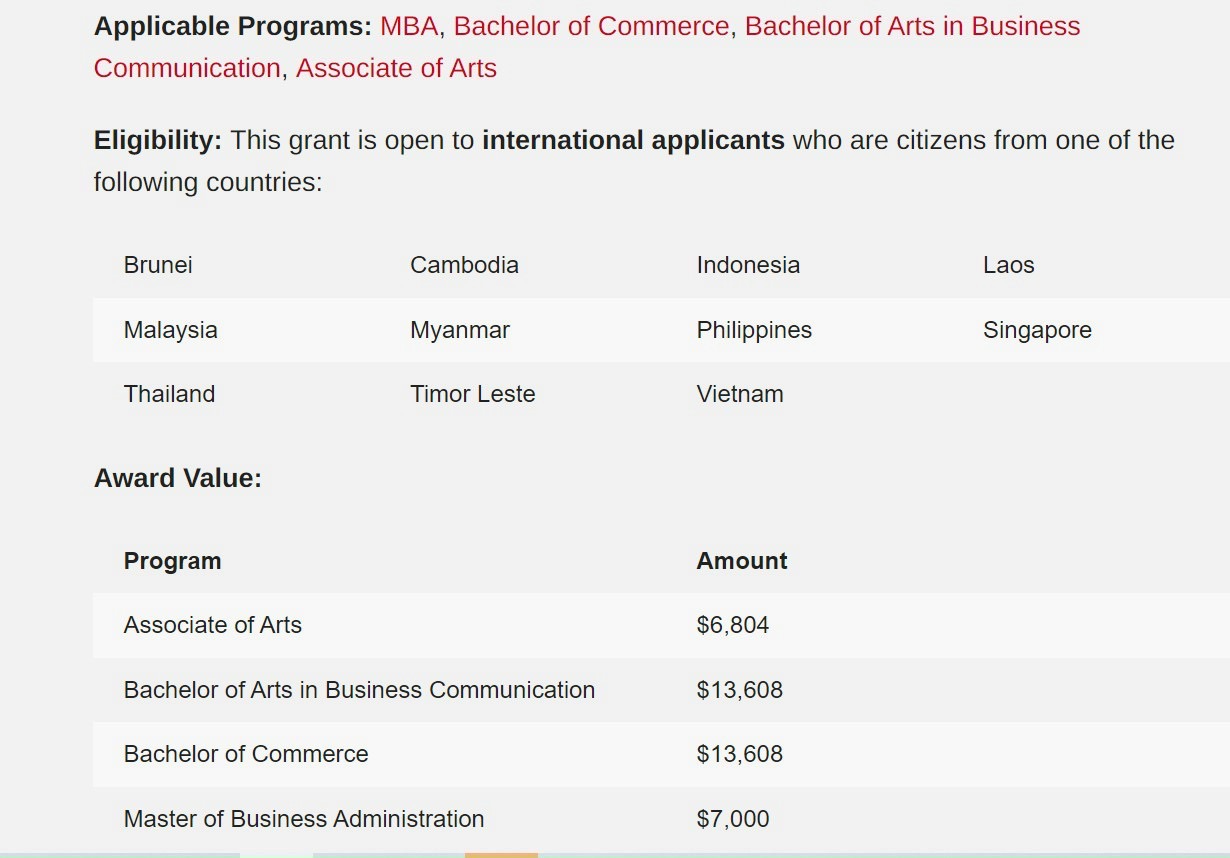This screenshot has width=1230, height=858.
Task: Click Singapore in the eligibility table
Action: 1037,330
